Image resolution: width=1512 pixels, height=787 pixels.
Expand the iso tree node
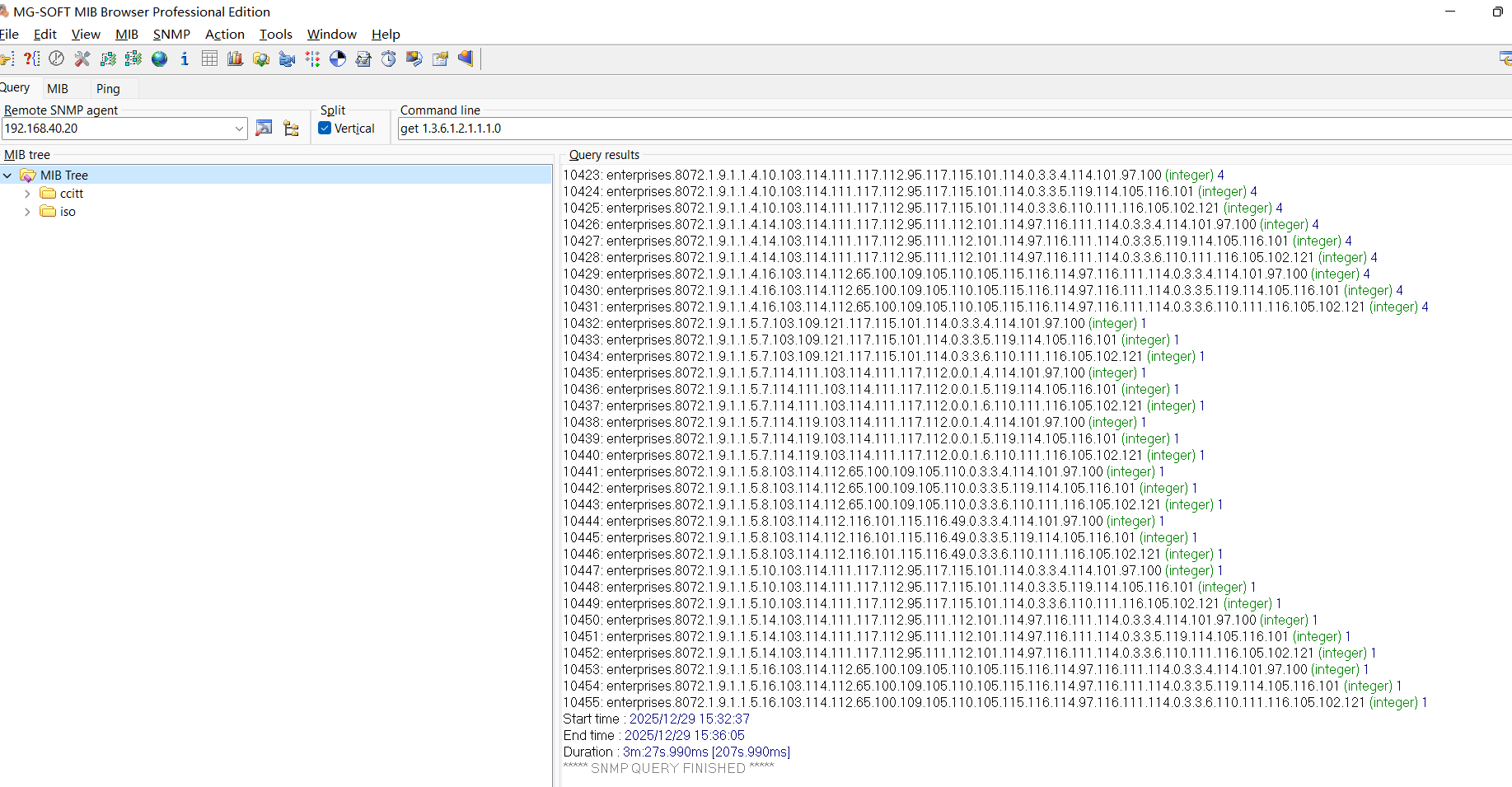[x=27, y=212]
